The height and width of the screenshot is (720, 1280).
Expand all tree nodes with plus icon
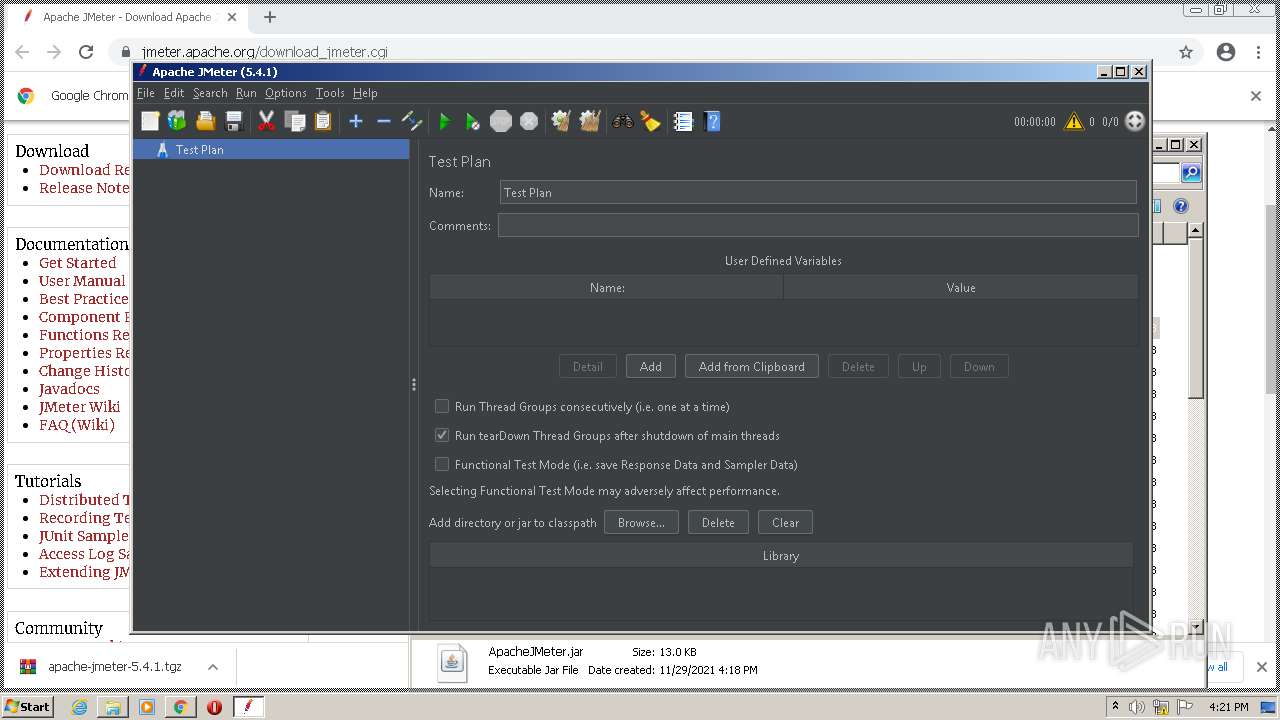pyautogui.click(x=355, y=121)
